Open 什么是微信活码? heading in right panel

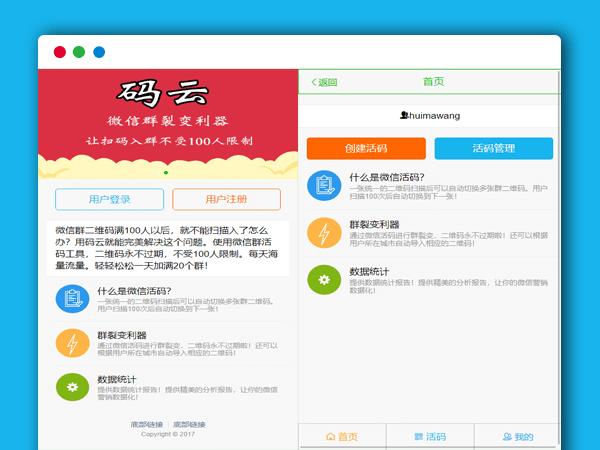[x=386, y=178]
